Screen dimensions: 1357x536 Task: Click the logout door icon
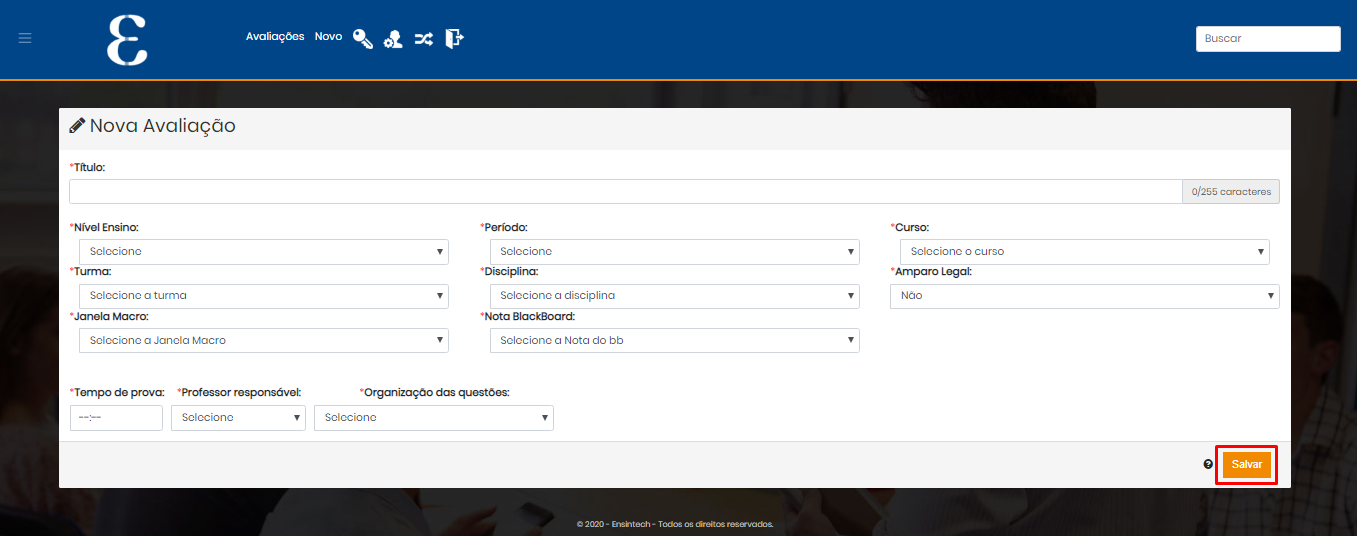pos(454,38)
